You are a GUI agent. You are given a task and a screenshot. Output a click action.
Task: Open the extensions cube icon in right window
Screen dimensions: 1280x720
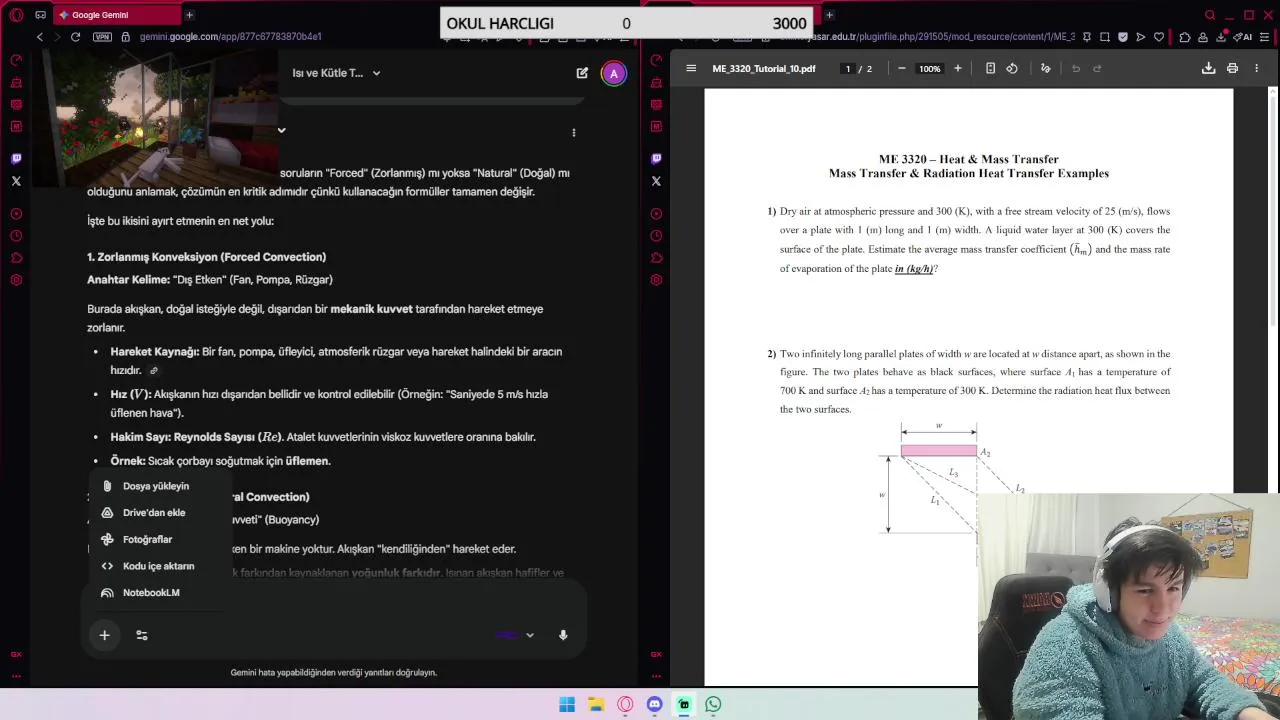[x=1185, y=37]
